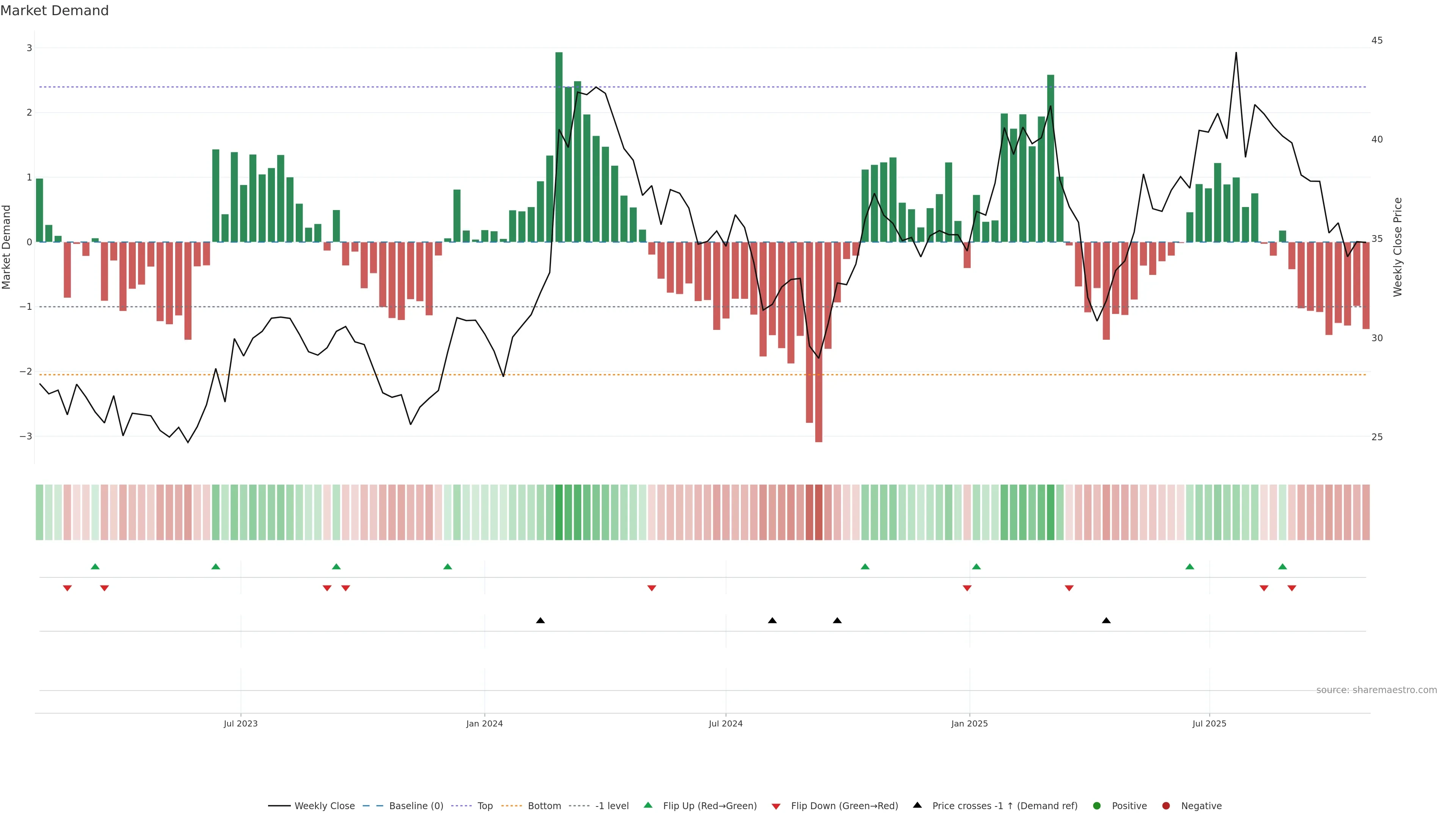Screen dimensions: 1456x819
Task: Click the first green flip-up marker
Action: pyautogui.click(x=95, y=567)
